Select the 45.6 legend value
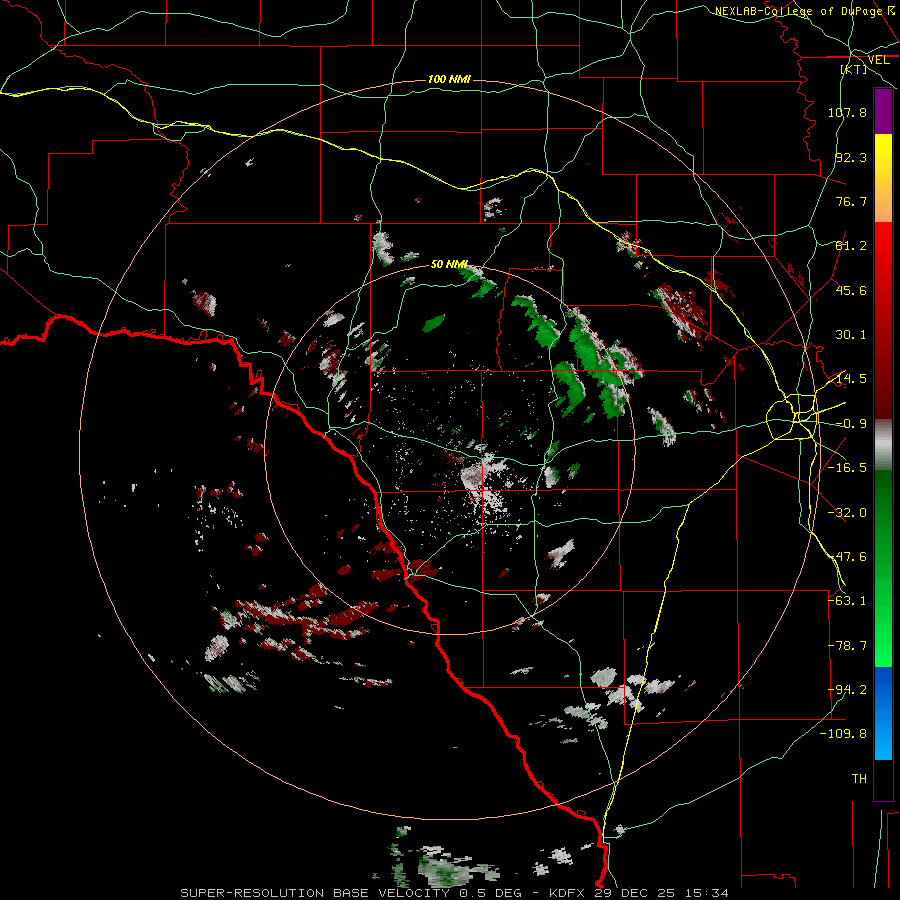This screenshot has width=900, height=900. (851, 290)
